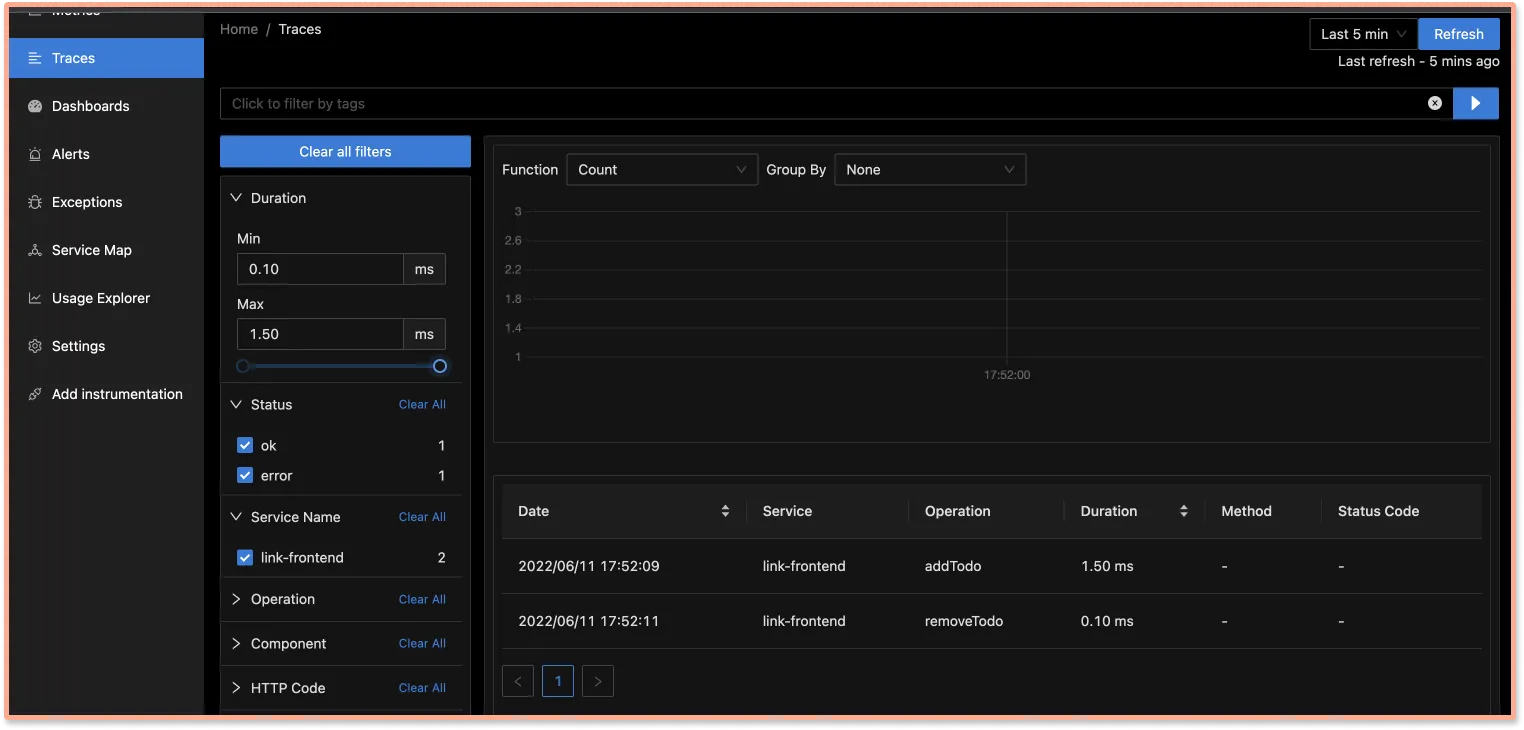Click the duration slider maximum handle
The image size is (1524, 730).
coord(440,366)
